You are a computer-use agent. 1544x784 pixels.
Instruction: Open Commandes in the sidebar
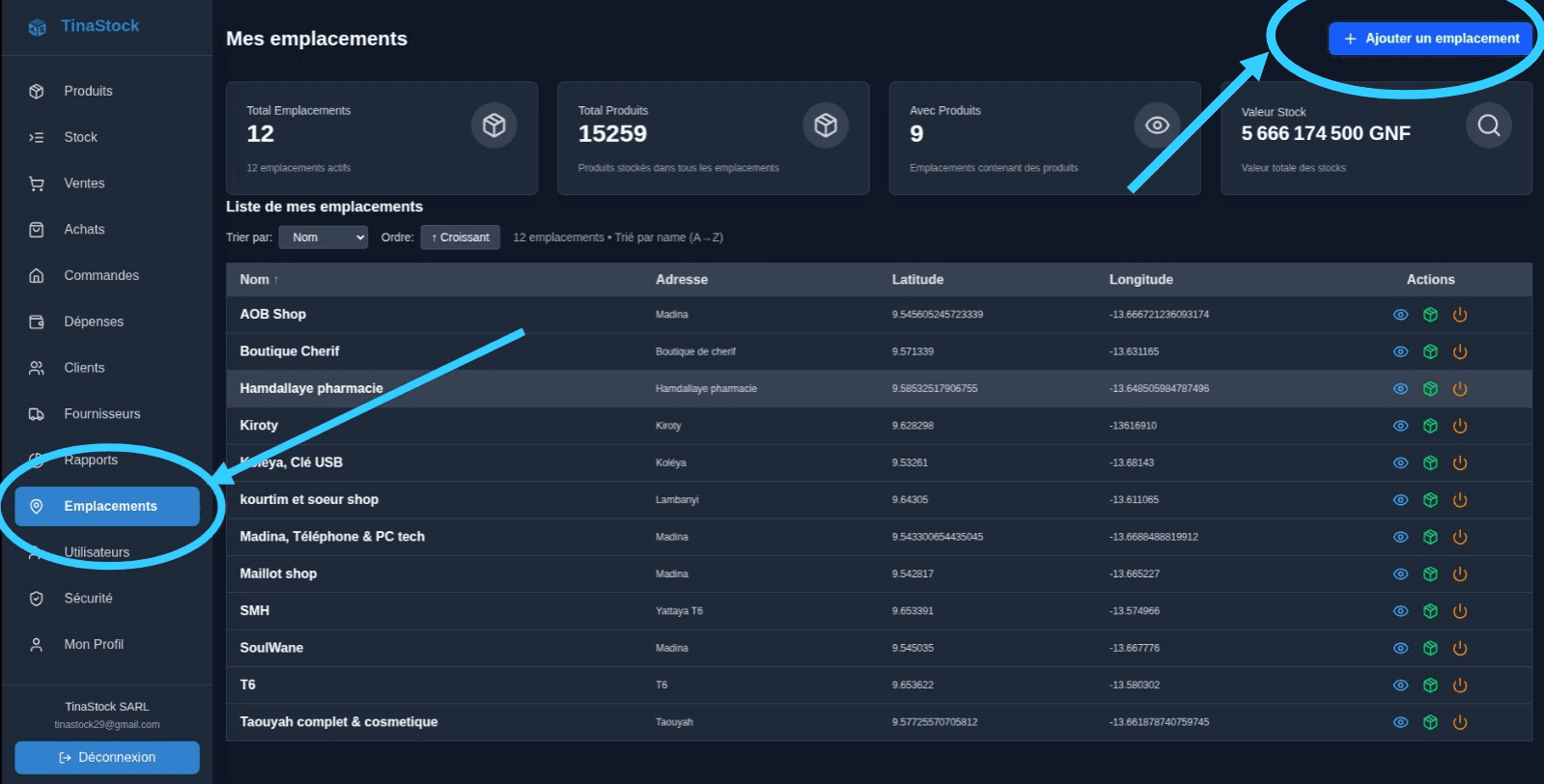(106, 275)
